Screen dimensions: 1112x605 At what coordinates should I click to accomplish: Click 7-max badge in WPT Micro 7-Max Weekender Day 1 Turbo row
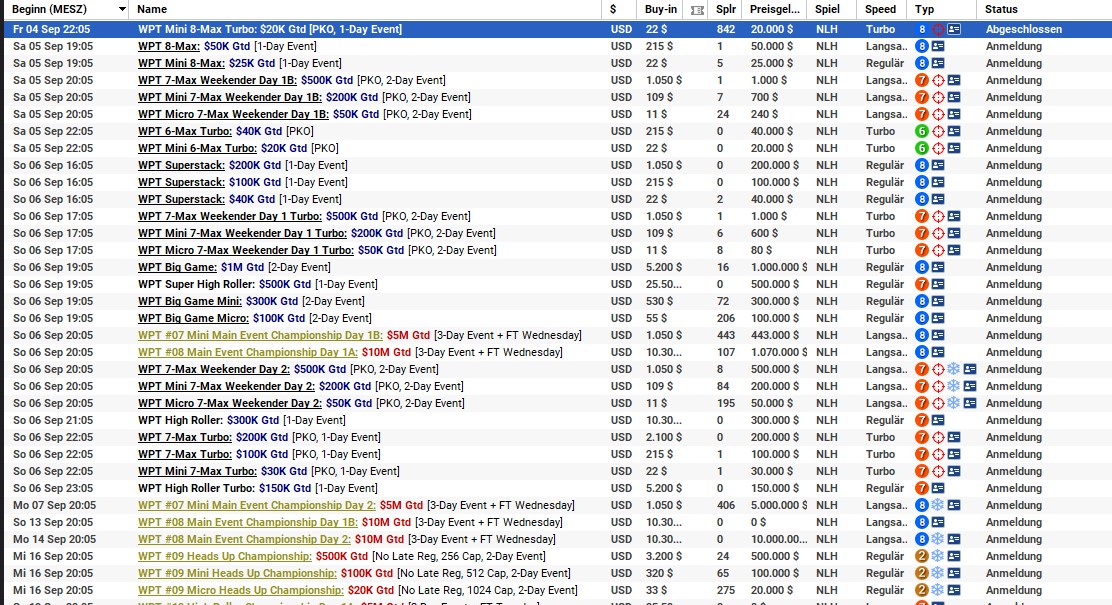(x=922, y=250)
